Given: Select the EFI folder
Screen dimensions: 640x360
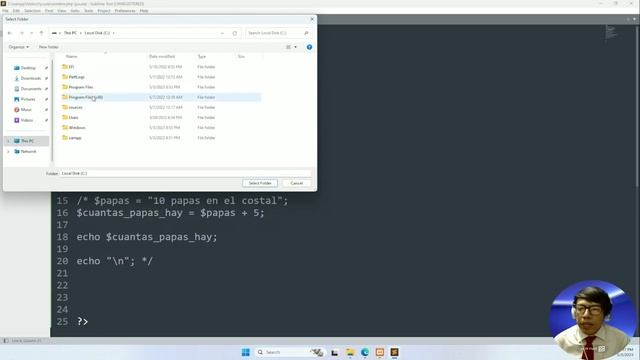Looking at the screenshot, I should (x=71, y=67).
